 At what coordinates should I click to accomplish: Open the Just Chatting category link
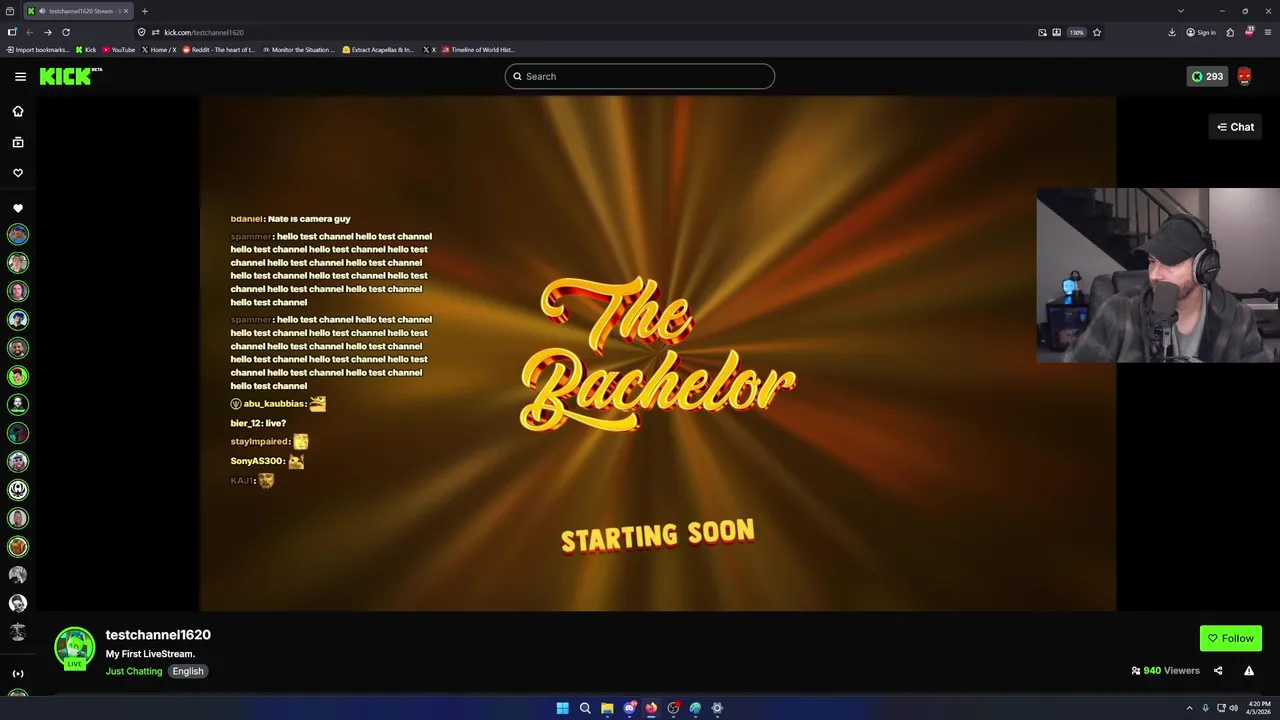click(134, 671)
